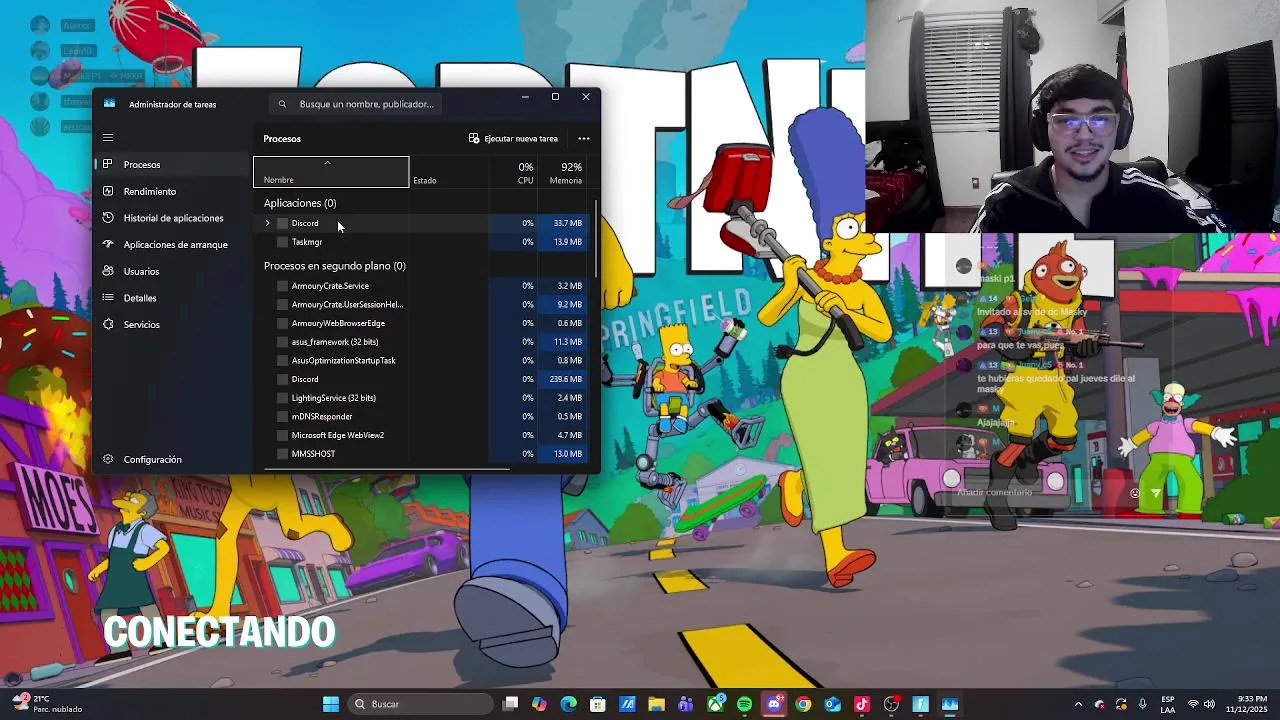1280x720 pixels.
Task: Collapse the sidebar with the hamburger menu
Action: coord(108,138)
